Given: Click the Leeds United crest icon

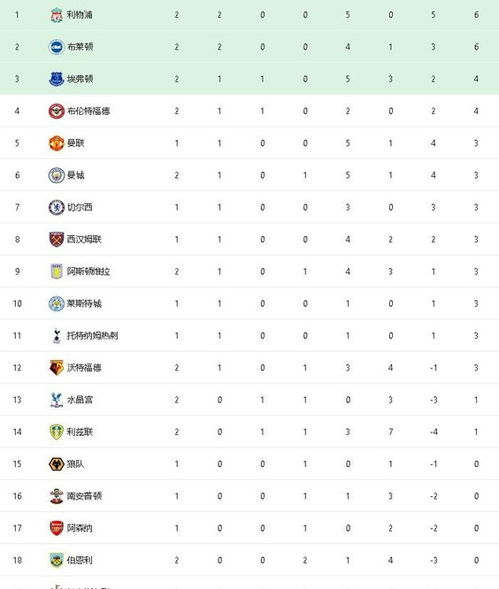Looking at the screenshot, I should tap(56, 432).
